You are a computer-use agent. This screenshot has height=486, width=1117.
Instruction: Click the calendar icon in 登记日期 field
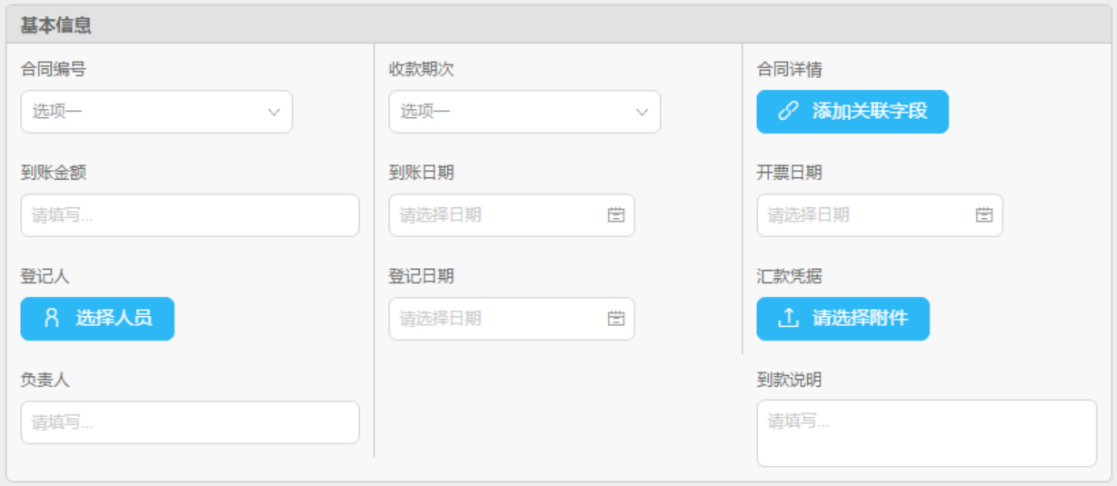[x=615, y=319]
